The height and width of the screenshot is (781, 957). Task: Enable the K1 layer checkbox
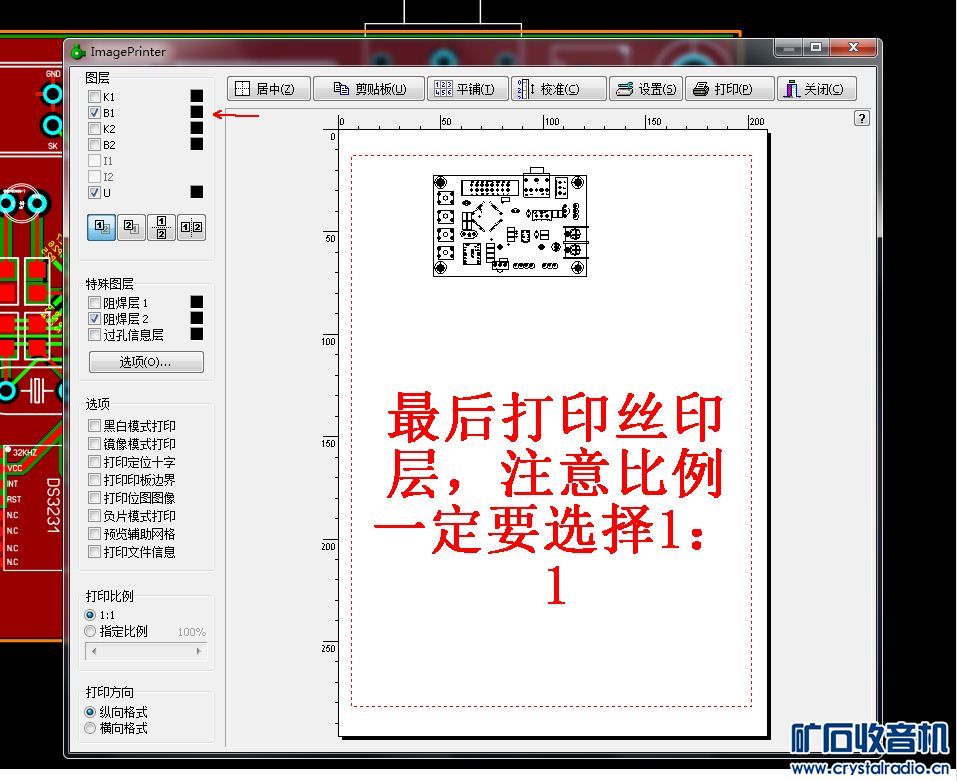pos(94,96)
